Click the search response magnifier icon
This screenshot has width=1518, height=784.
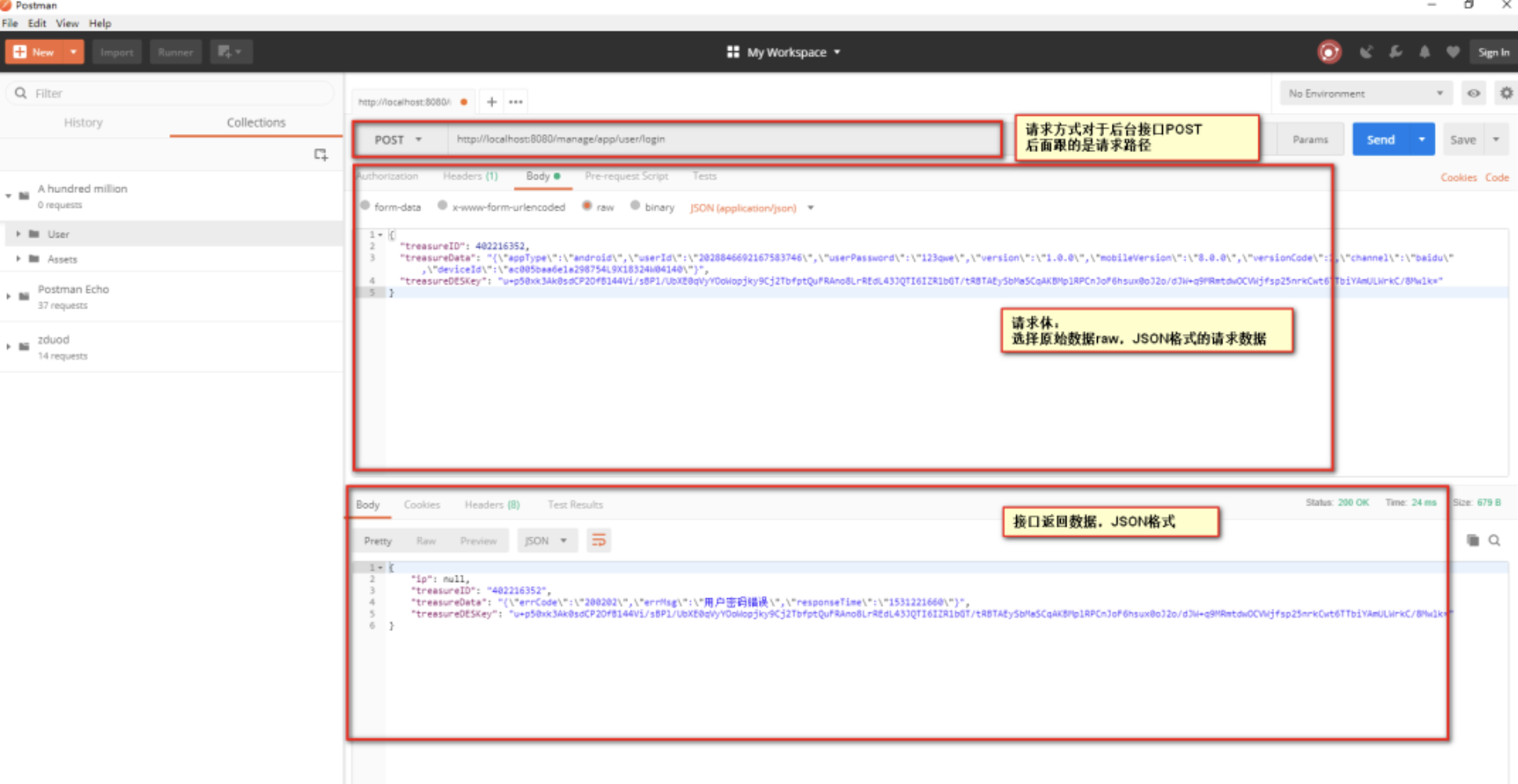point(1494,540)
